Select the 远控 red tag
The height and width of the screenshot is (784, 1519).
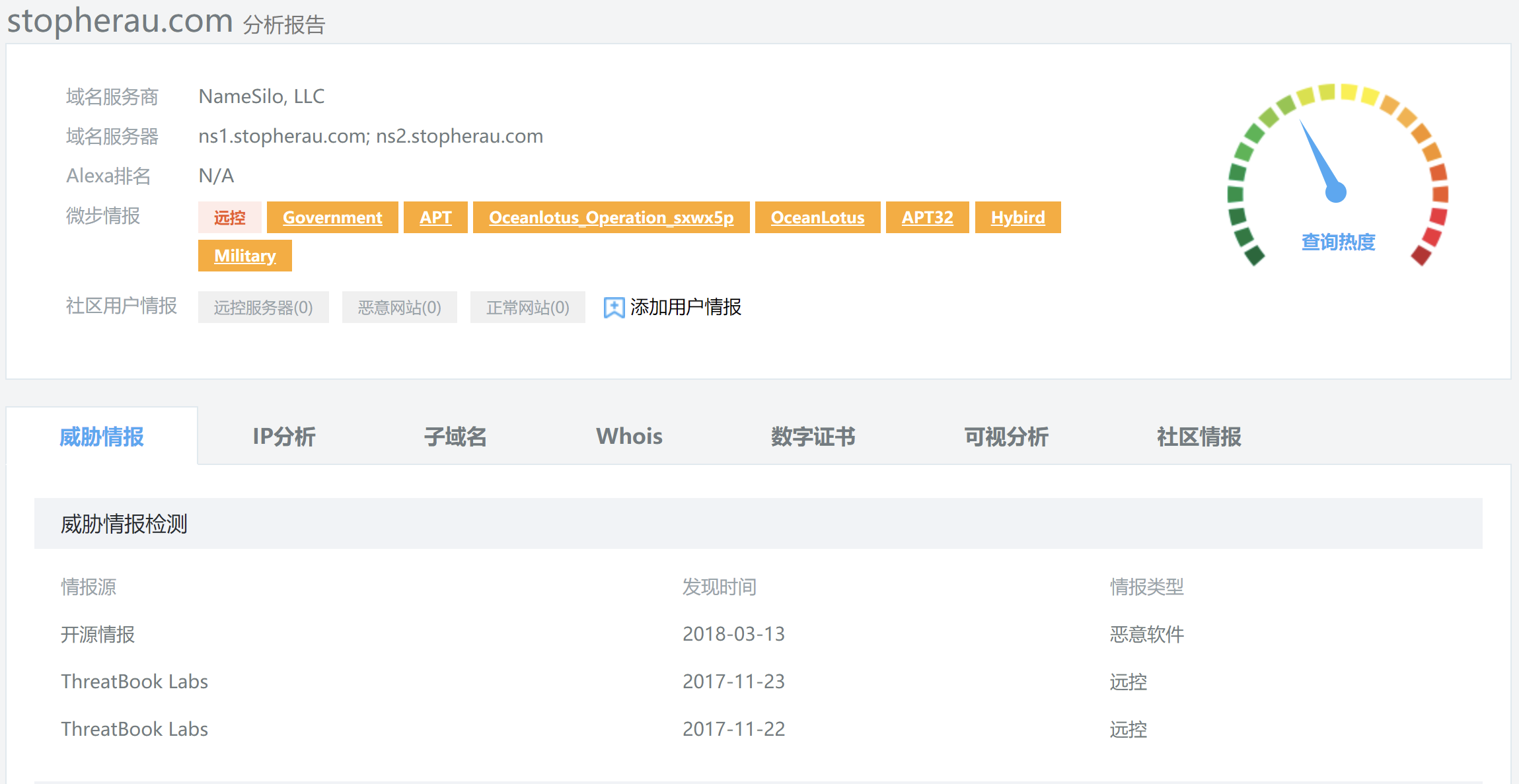coord(229,217)
